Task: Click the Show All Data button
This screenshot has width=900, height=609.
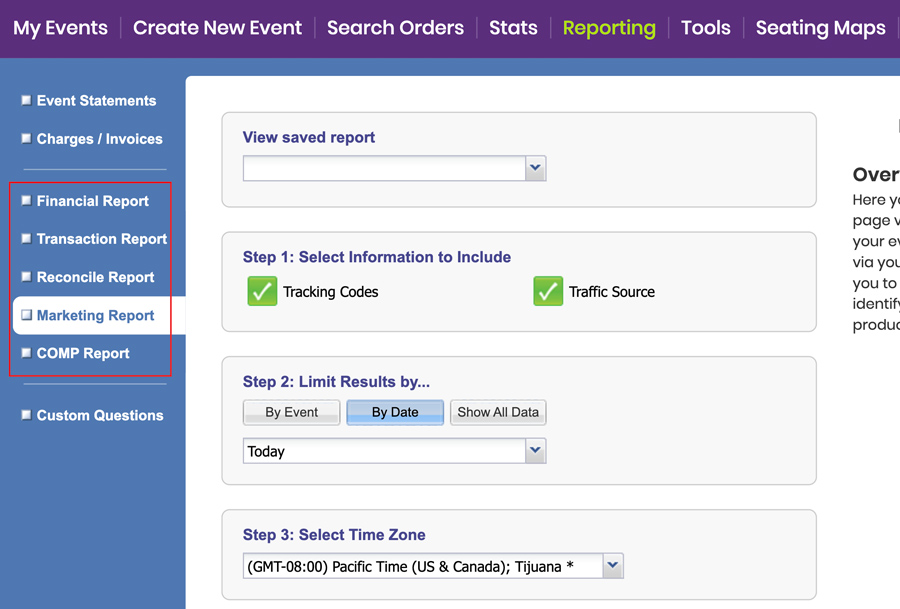Action: tap(497, 412)
